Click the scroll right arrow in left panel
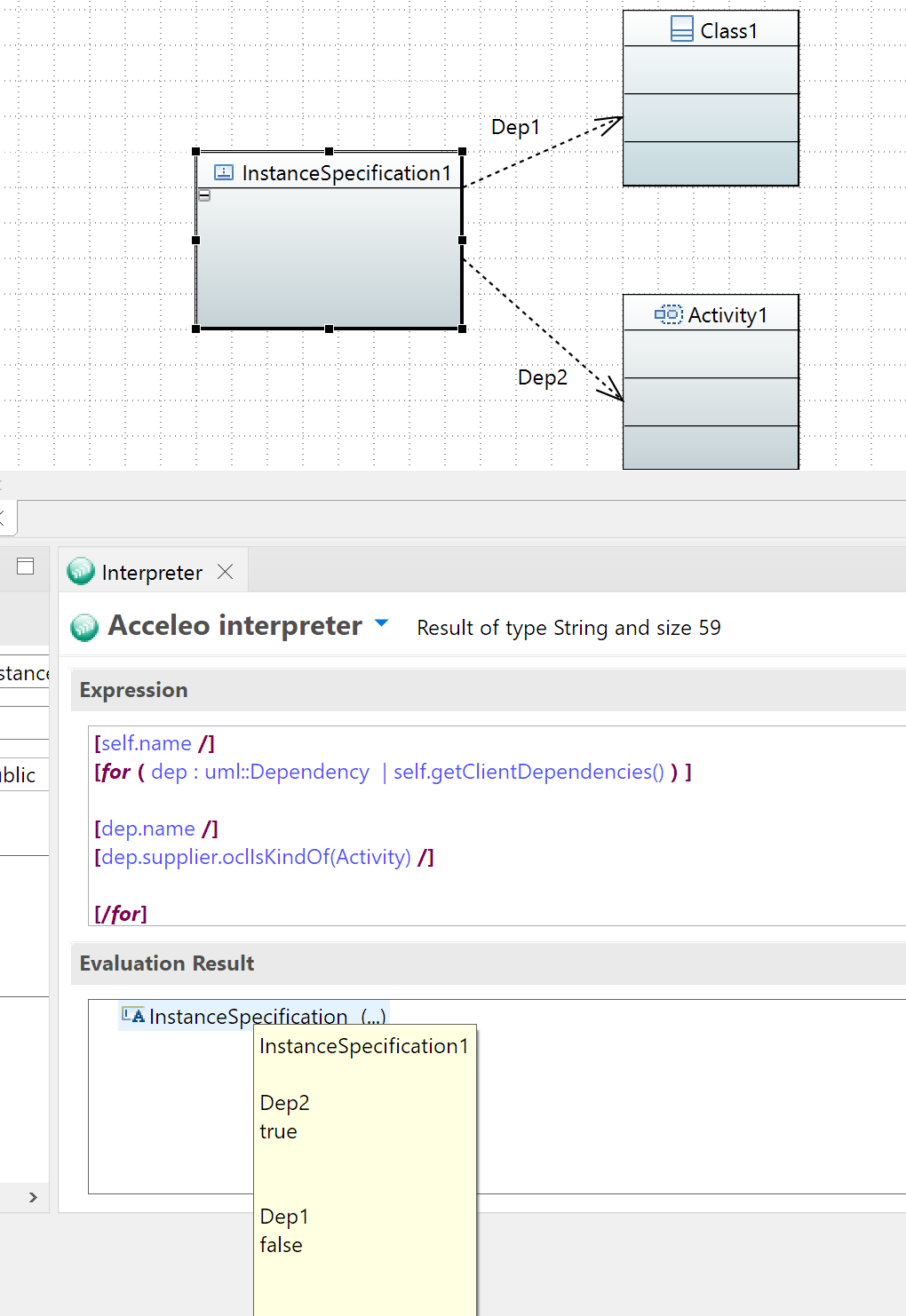Viewport: 906px width, 1316px height. pos(33,1197)
